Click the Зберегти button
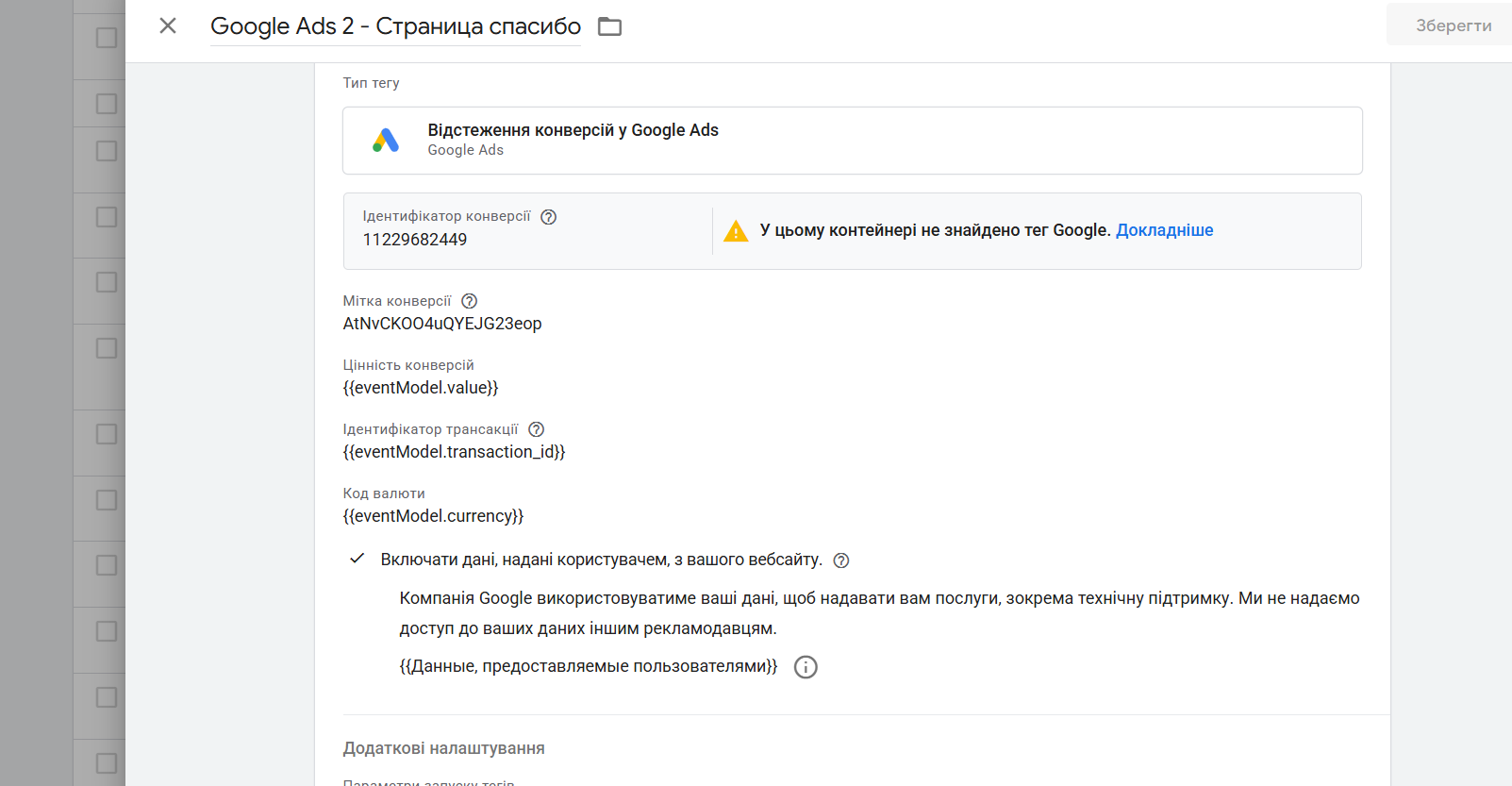 [1453, 25]
